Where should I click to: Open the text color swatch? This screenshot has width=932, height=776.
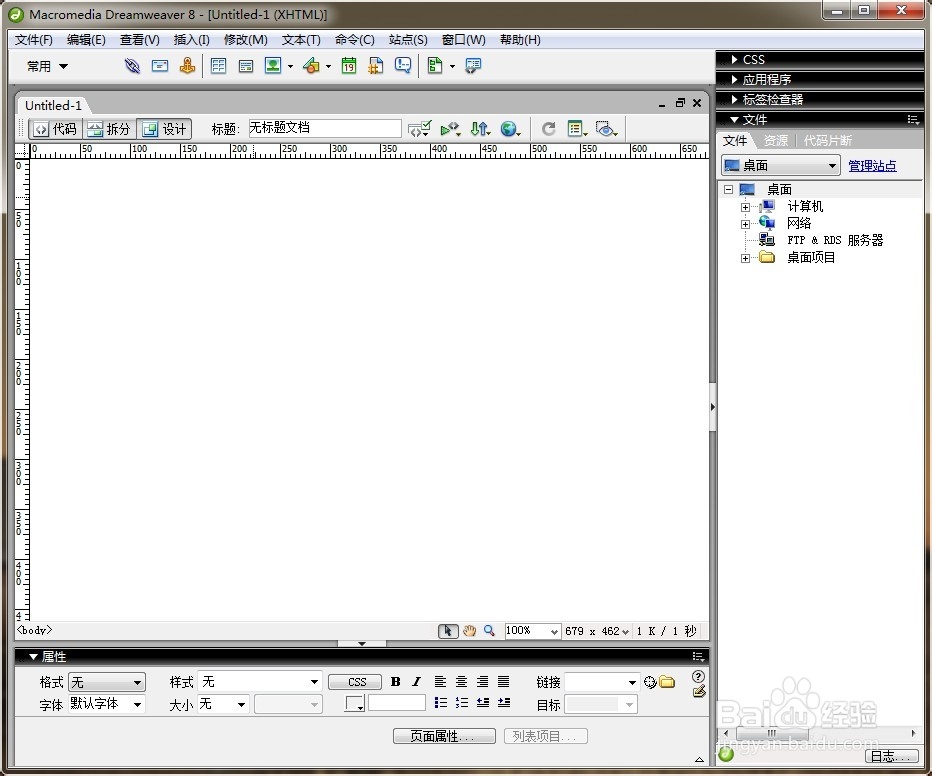pyautogui.click(x=354, y=704)
